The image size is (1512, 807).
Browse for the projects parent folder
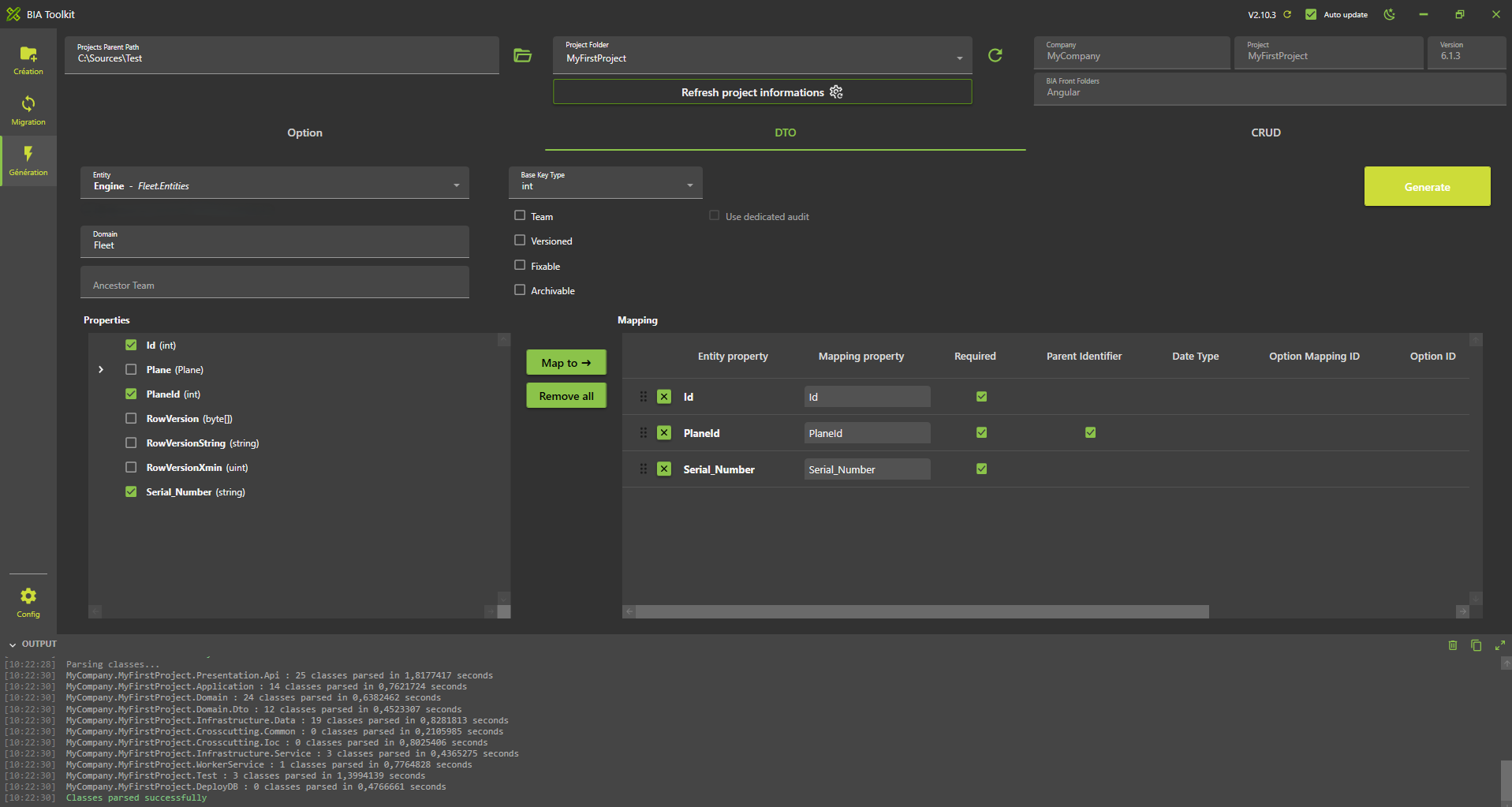click(x=522, y=55)
